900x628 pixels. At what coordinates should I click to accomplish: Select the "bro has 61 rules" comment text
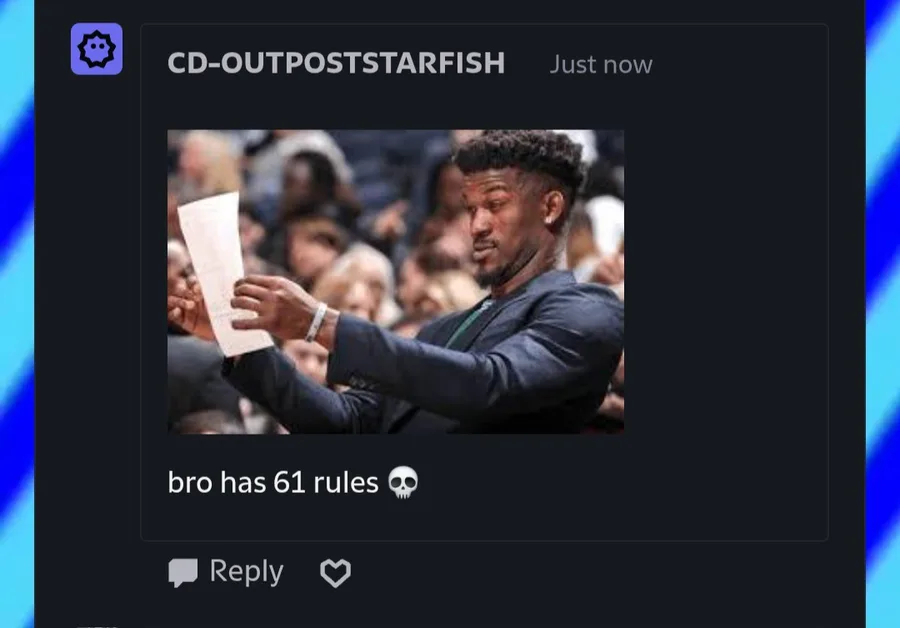pos(273,482)
